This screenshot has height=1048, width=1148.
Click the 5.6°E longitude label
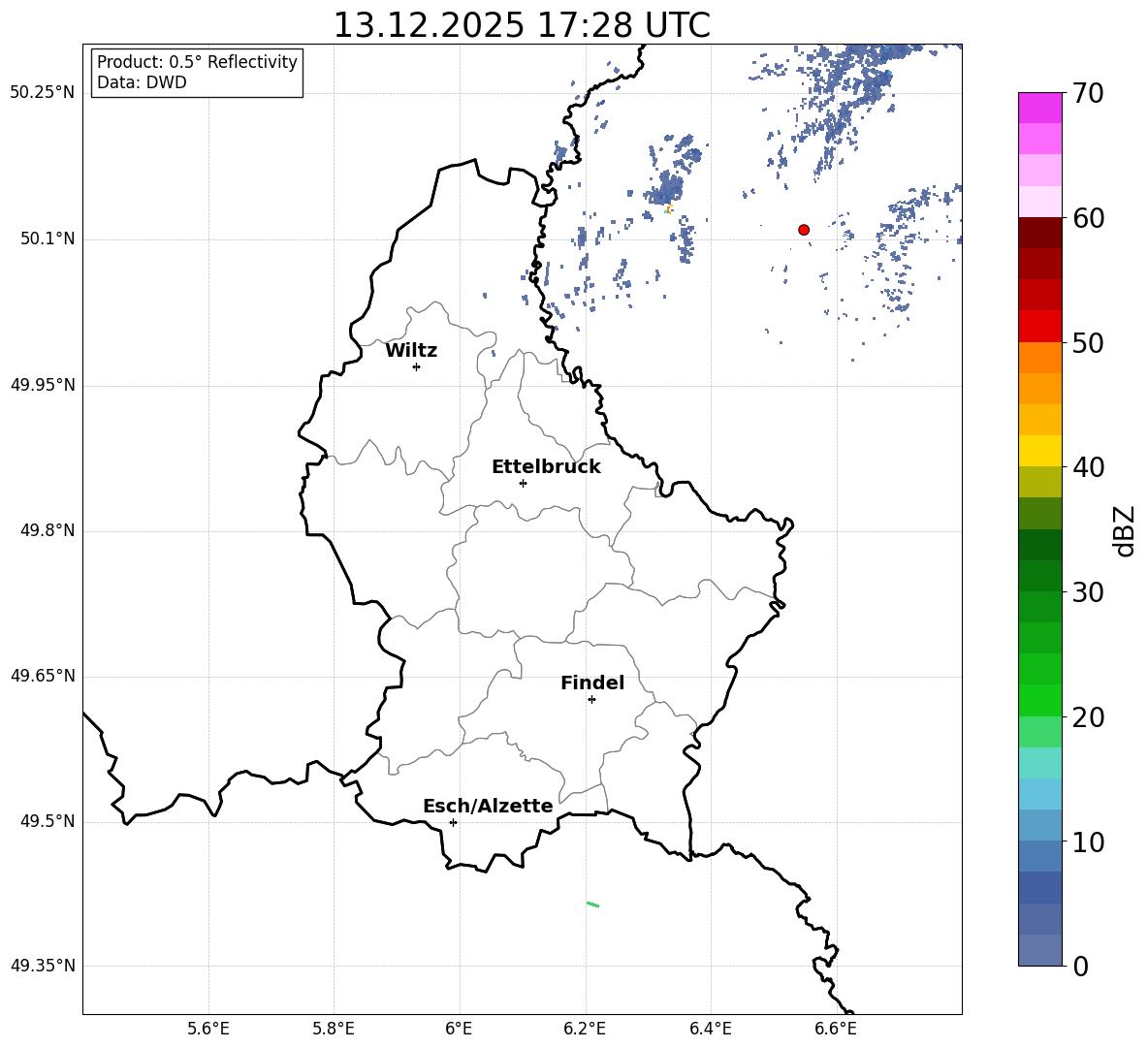(208, 1029)
